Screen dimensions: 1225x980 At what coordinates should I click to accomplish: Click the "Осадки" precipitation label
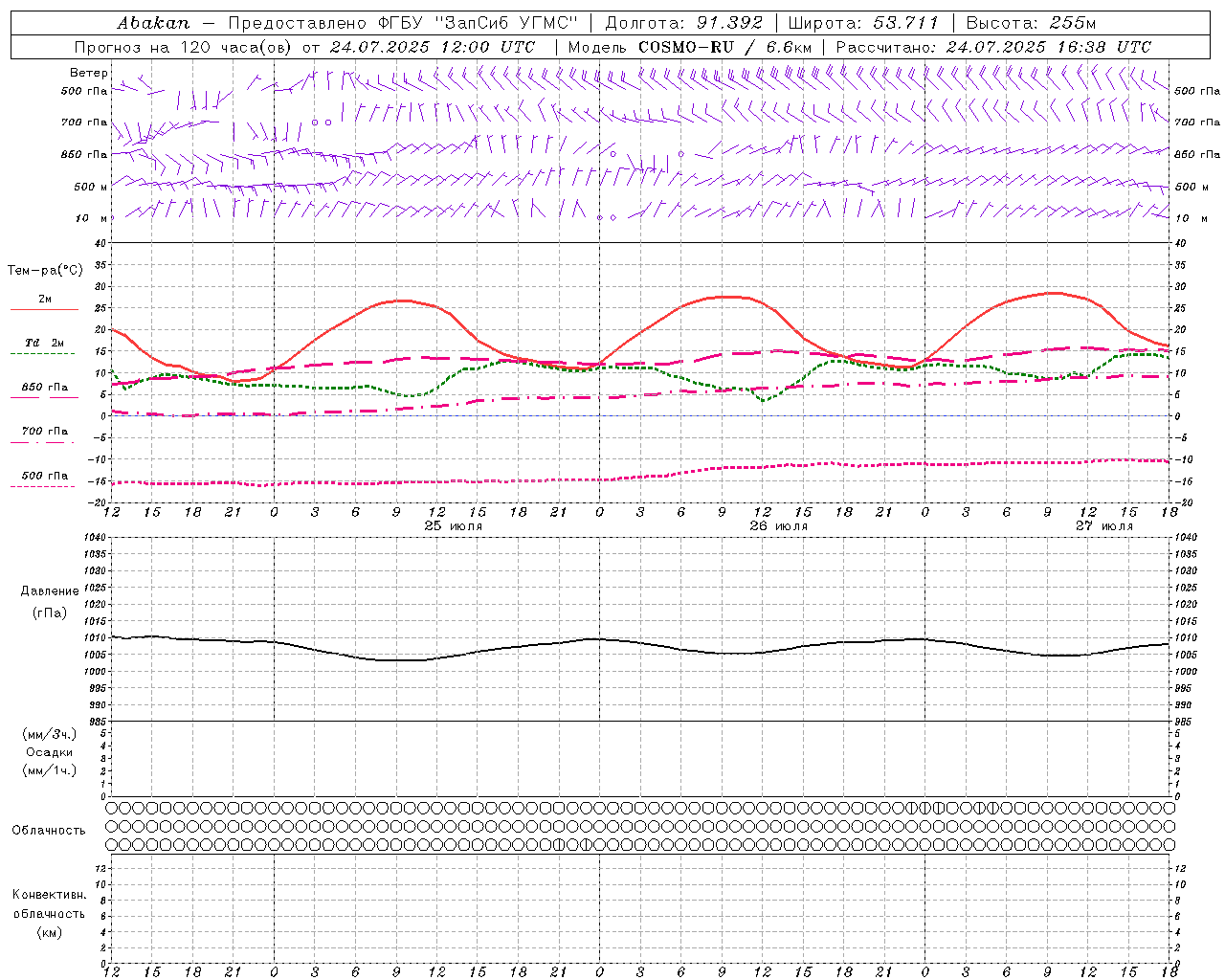point(50,752)
